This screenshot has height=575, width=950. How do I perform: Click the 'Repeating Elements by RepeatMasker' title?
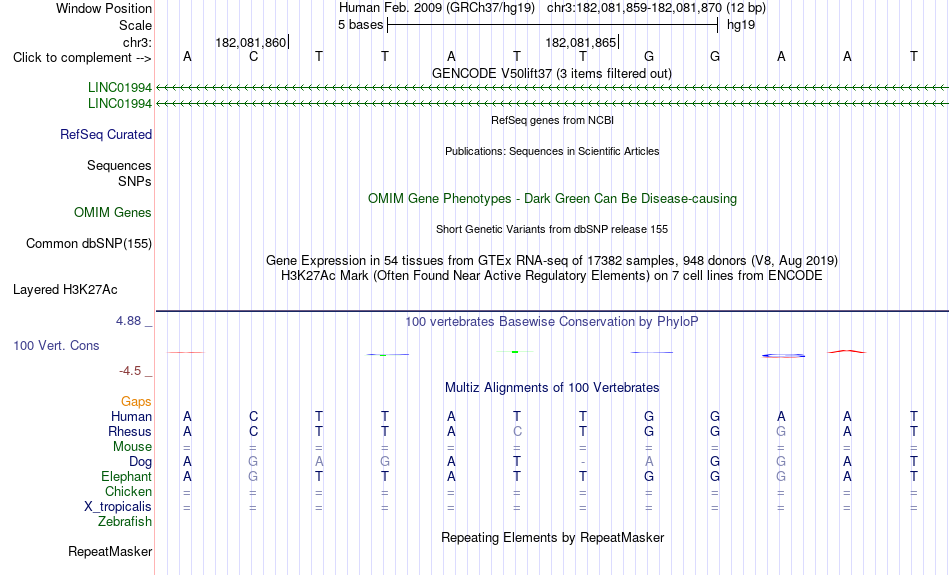point(552,537)
